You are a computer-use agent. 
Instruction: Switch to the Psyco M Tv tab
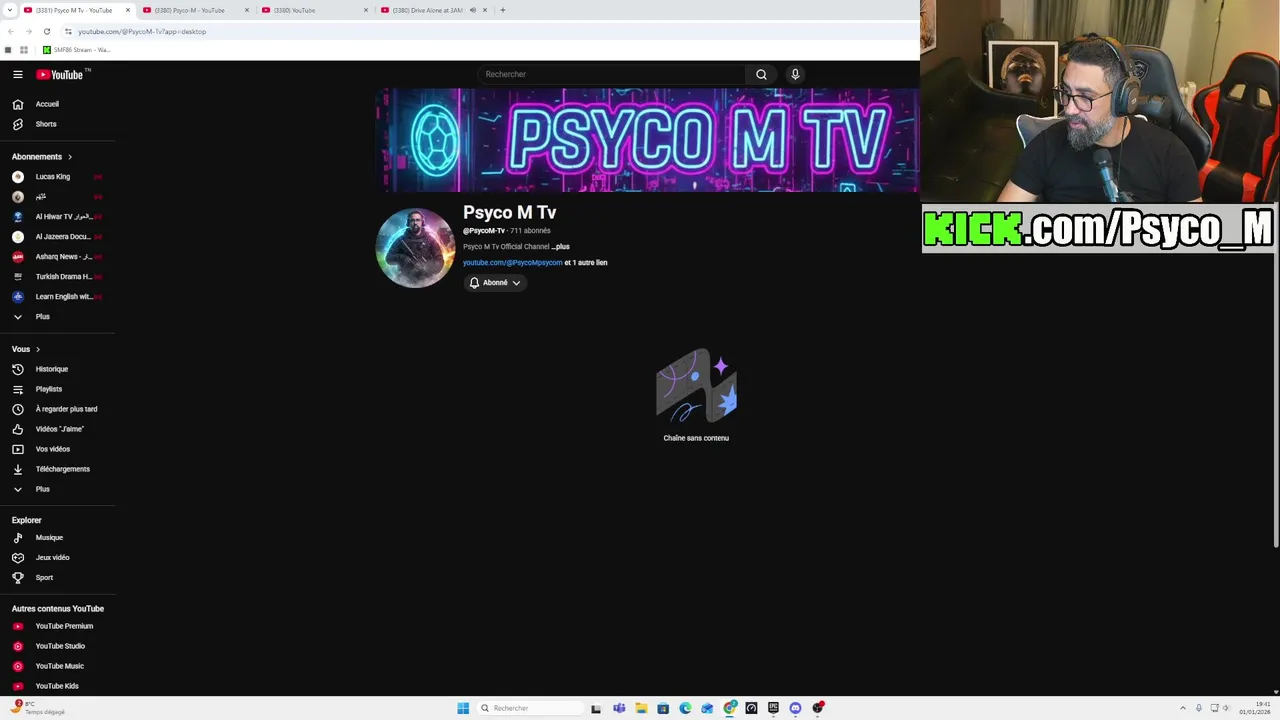[x=74, y=10]
